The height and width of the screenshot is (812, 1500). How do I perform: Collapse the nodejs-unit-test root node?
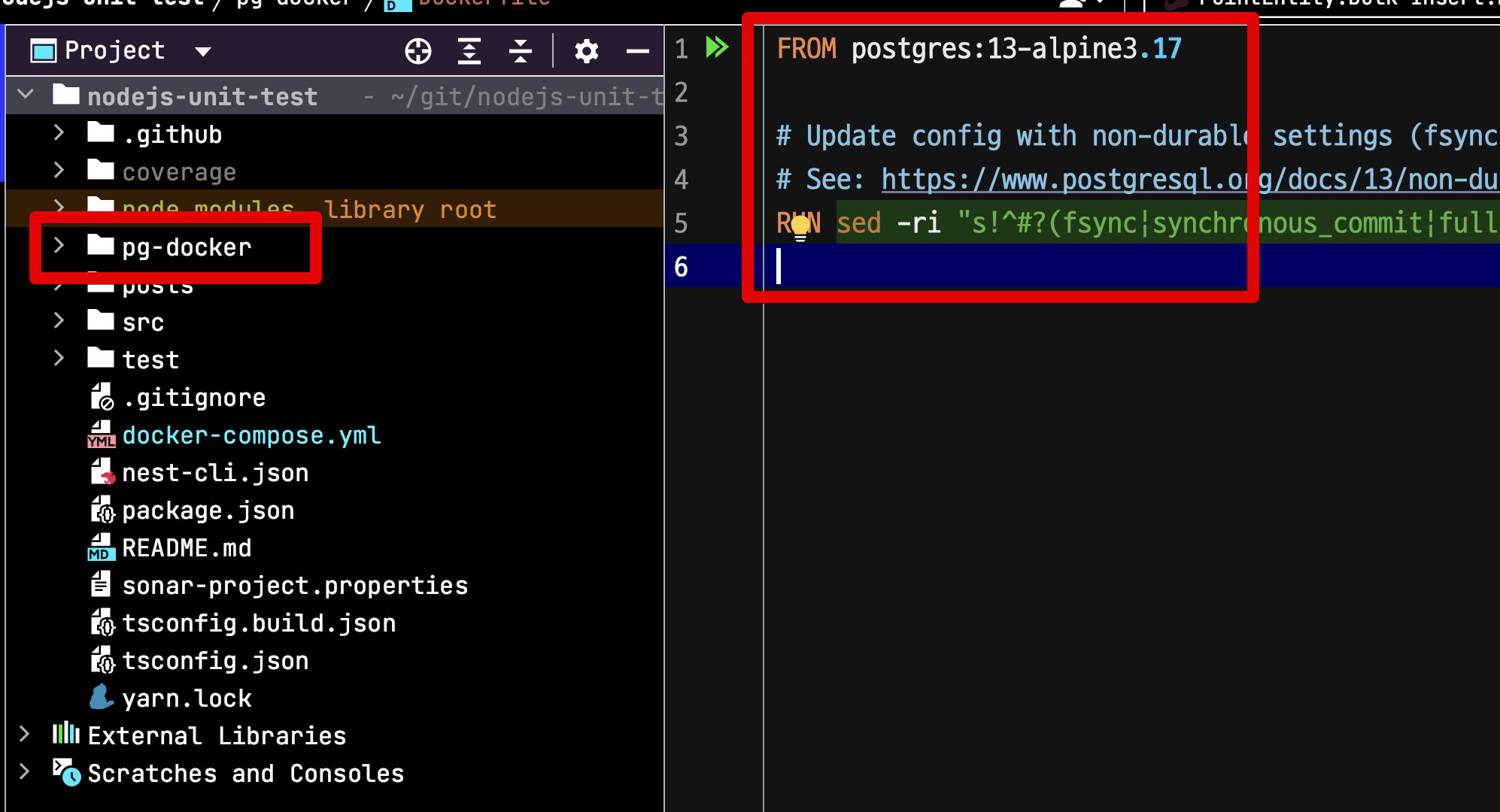(26, 95)
